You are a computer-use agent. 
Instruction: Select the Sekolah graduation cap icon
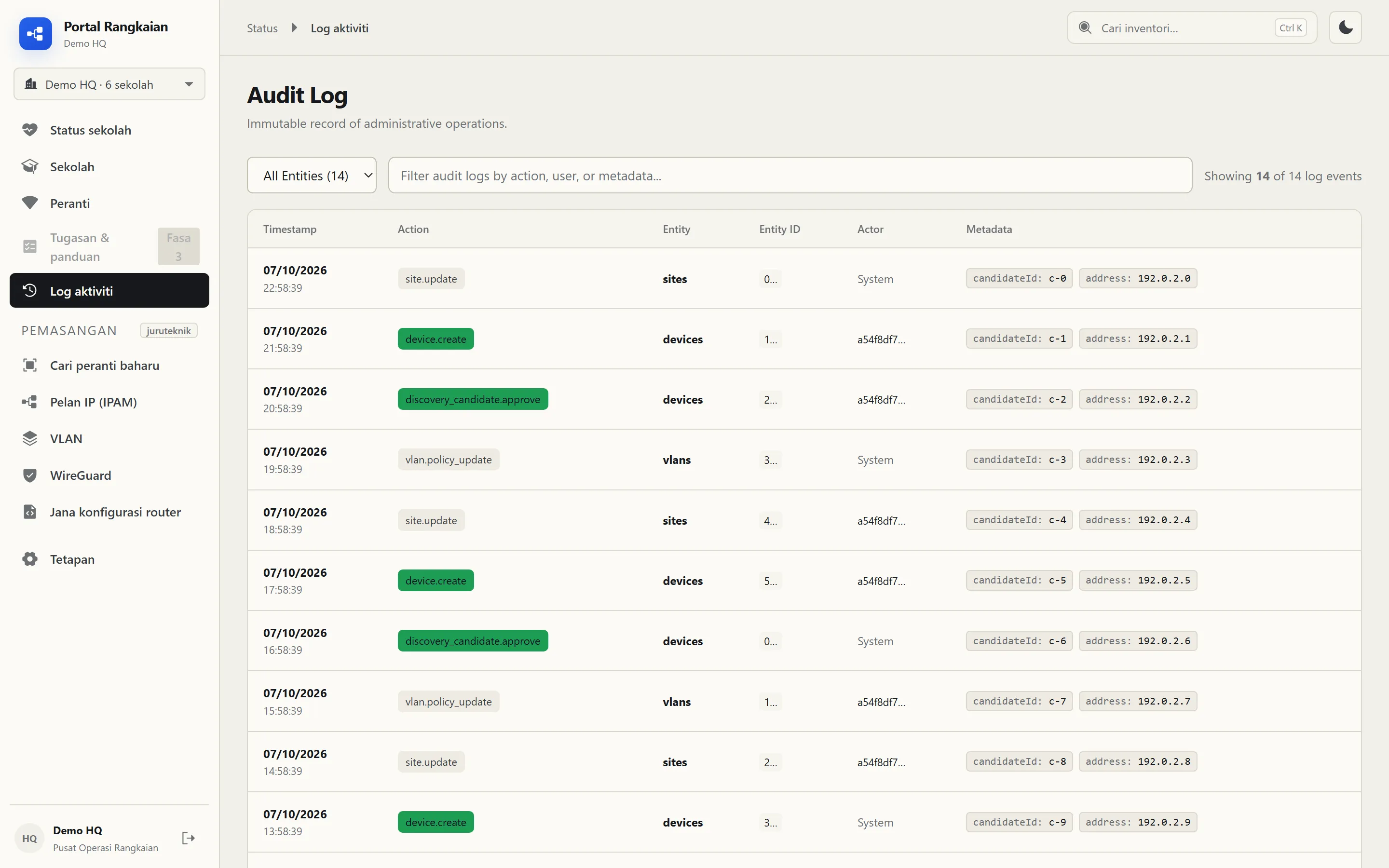[30, 166]
